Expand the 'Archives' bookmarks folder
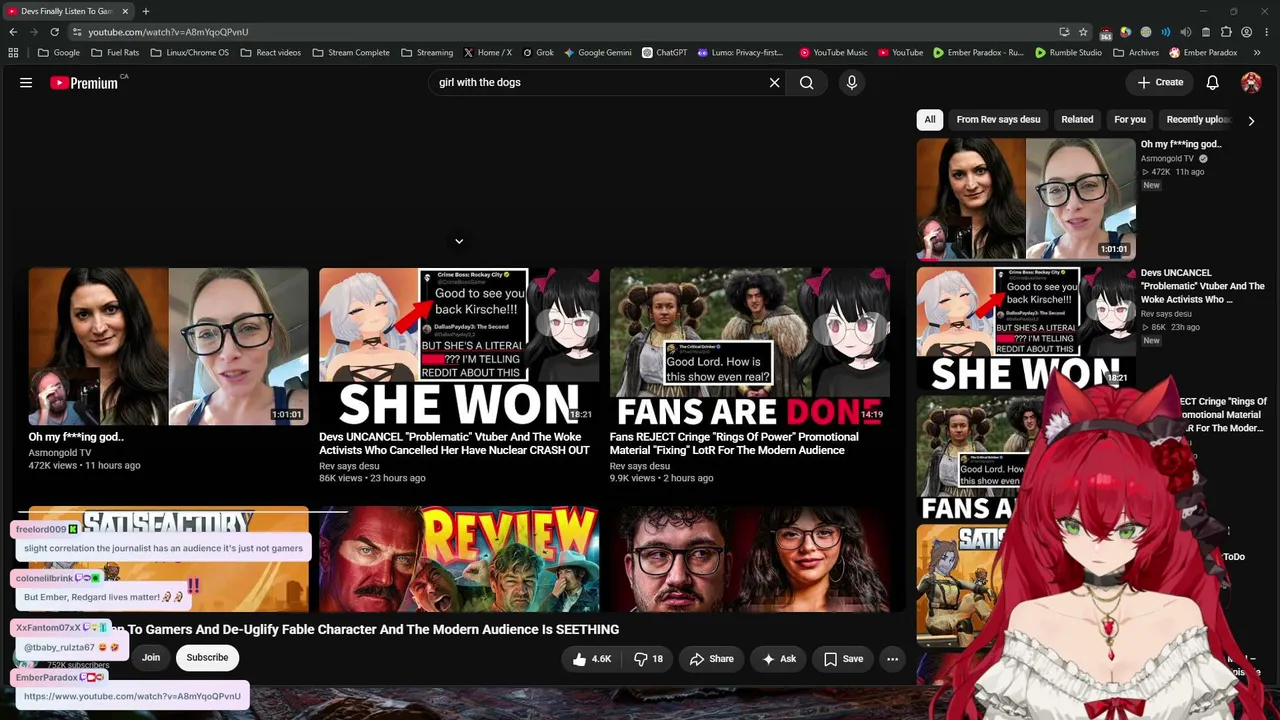 point(1135,53)
